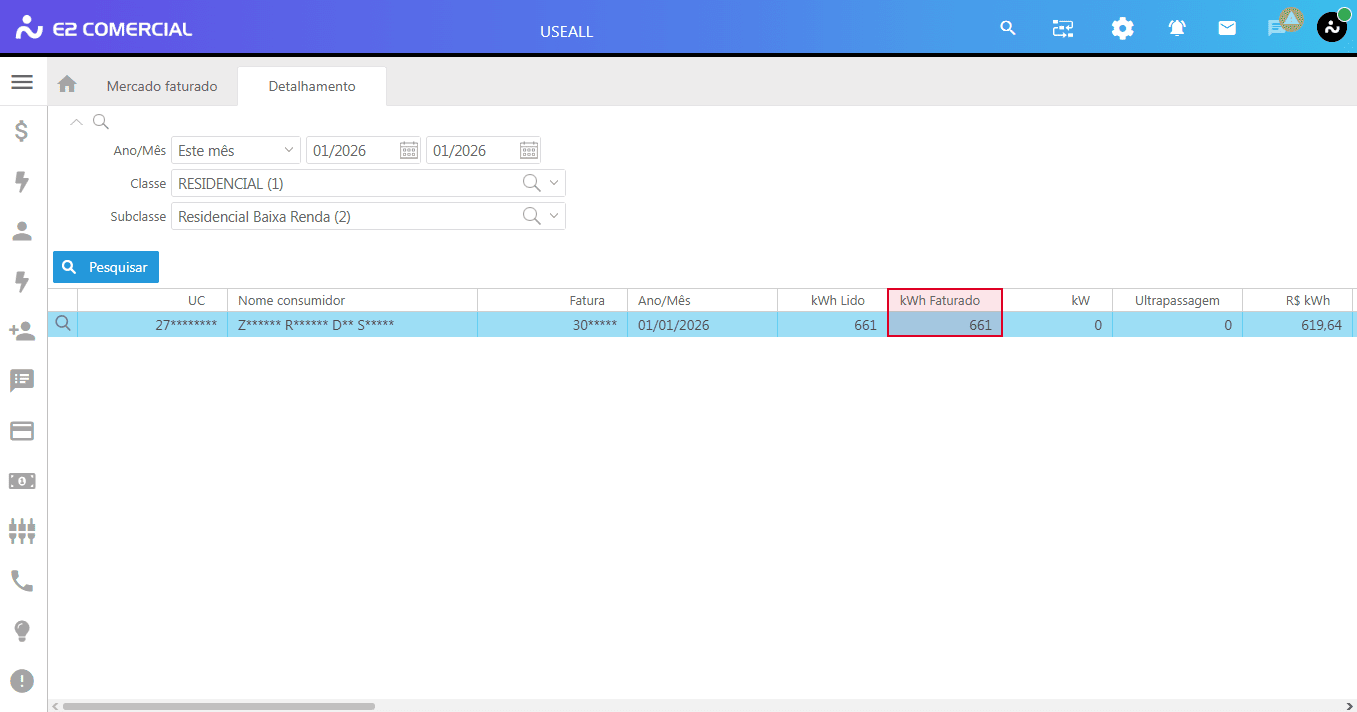1357x712 pixels.
Task: Open the phone sidebar icon
Action: [22, 581]
